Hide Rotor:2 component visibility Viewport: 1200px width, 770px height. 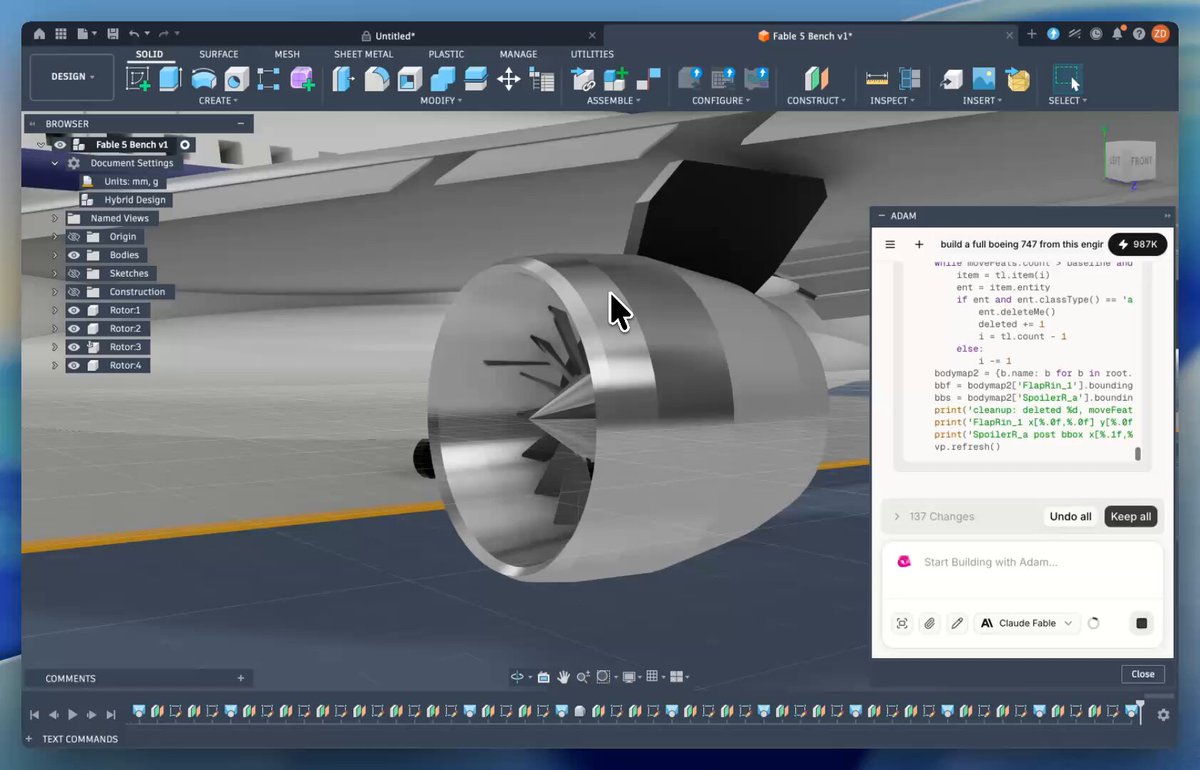[74, 328]
